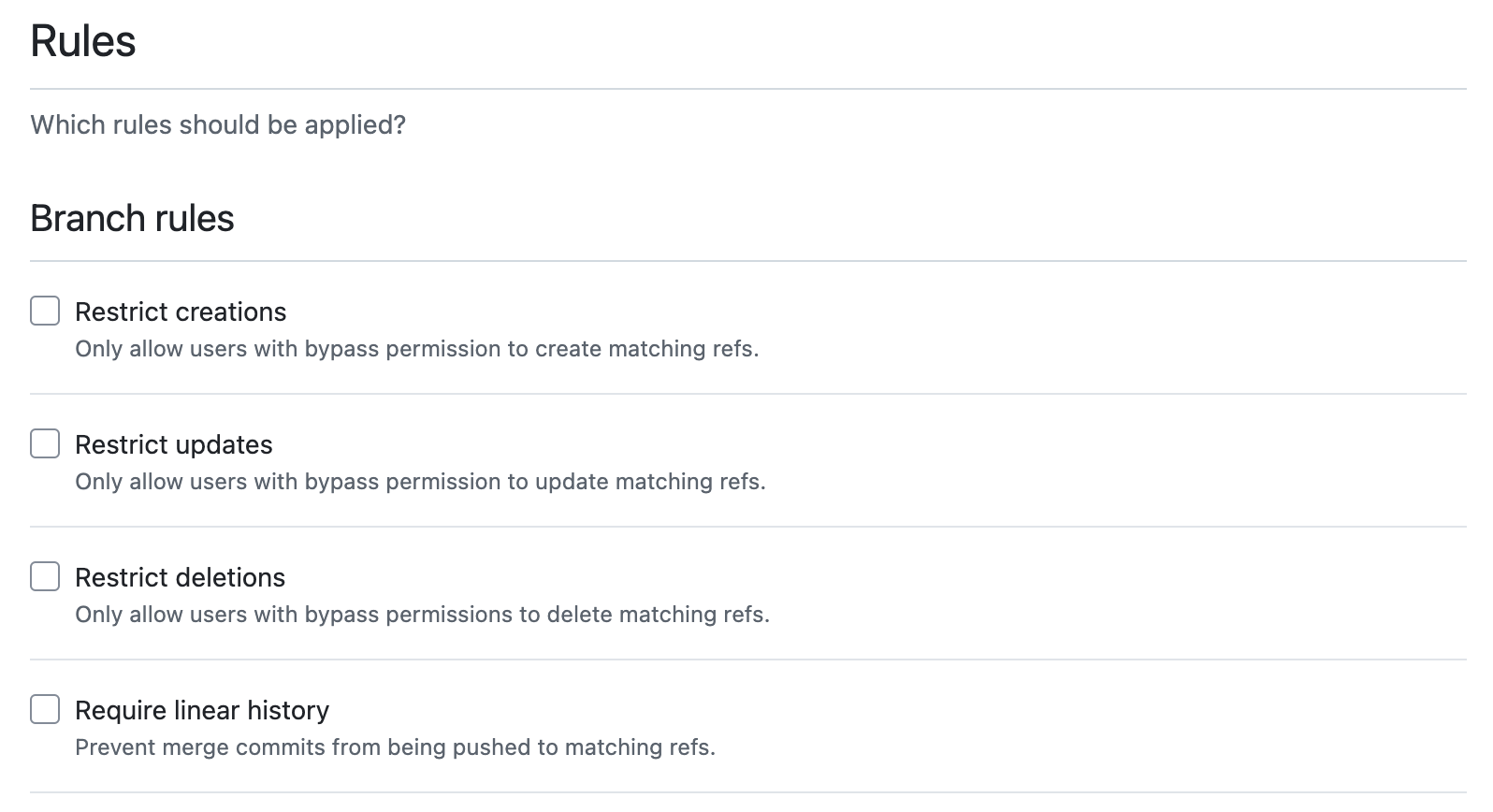Enable the "Restrict creations" checkbox
Viewport: 1493px width, 812px height.
click(x=44, y=311)
